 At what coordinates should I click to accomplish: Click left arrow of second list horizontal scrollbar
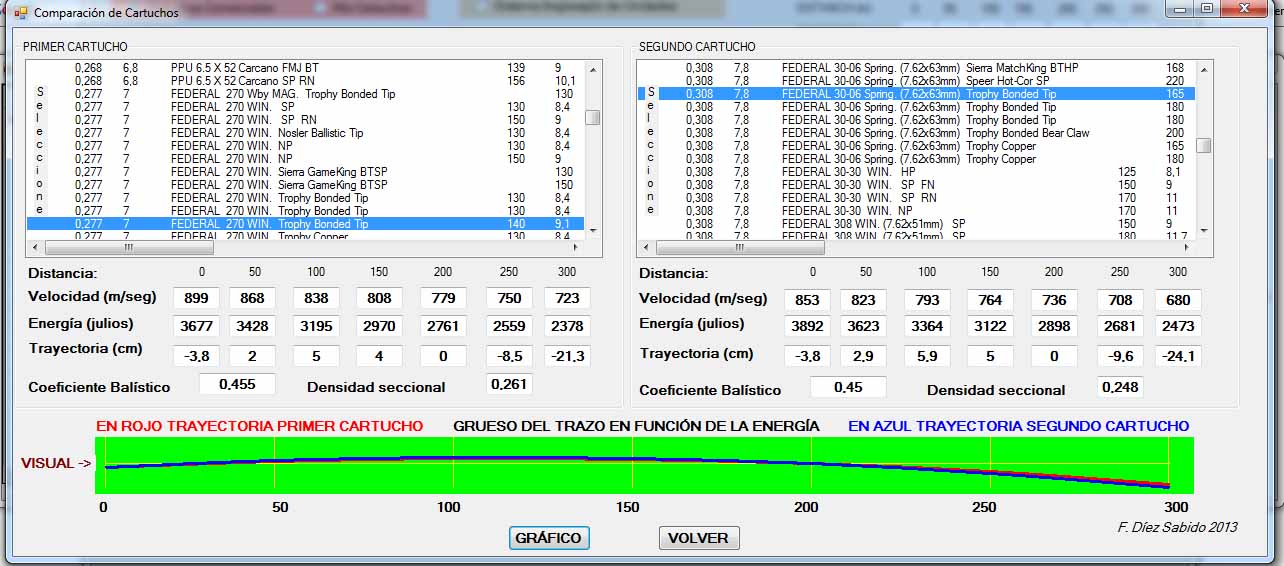645,246
